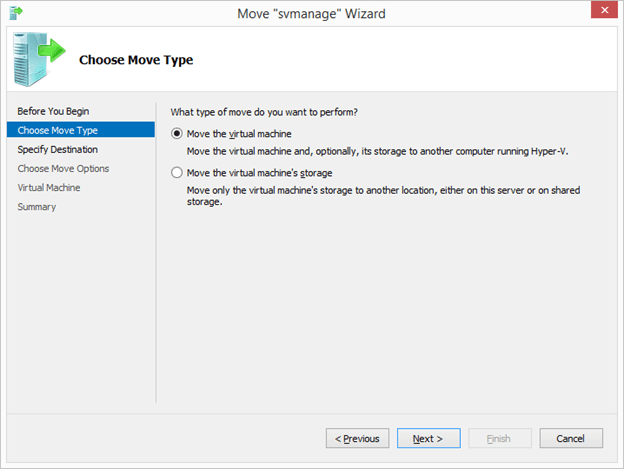Click the wizard title bar text
Screen dimensions: 624x469
tap(311, 13)
